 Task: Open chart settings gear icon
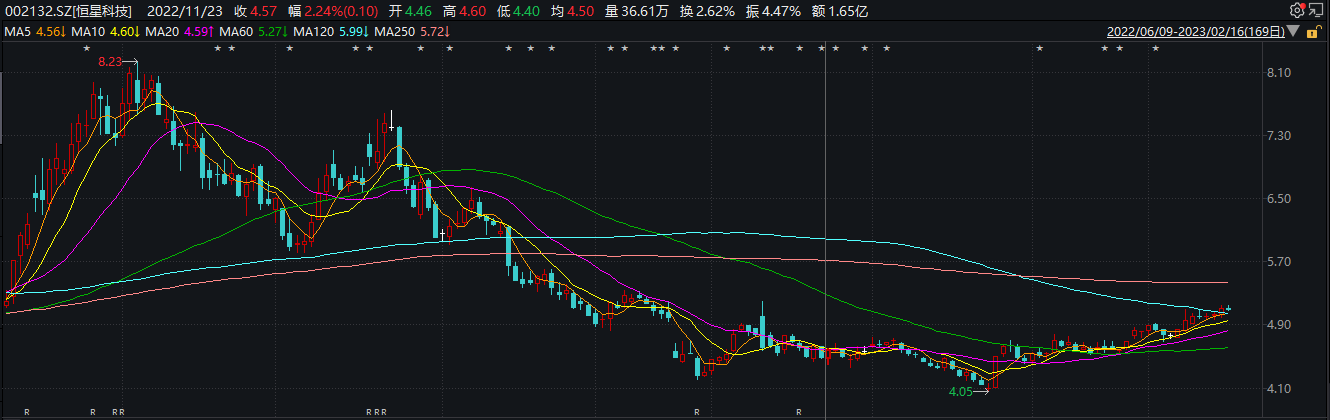(1297, 10)
